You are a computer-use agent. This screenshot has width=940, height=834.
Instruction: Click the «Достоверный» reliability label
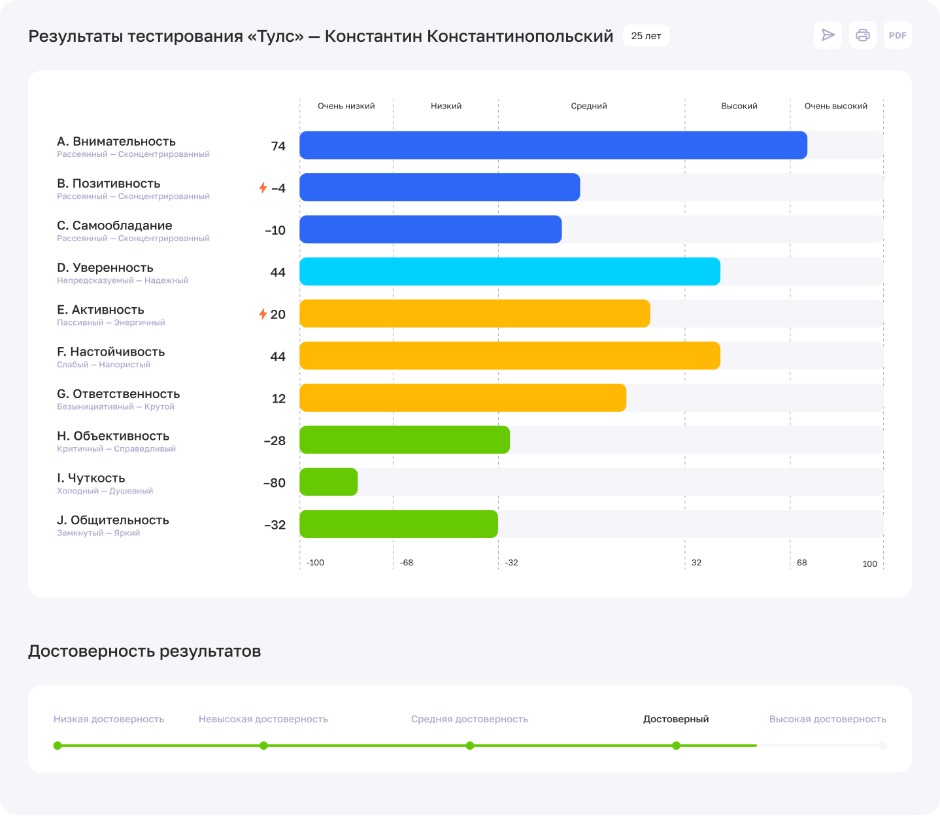pos(676,719)
